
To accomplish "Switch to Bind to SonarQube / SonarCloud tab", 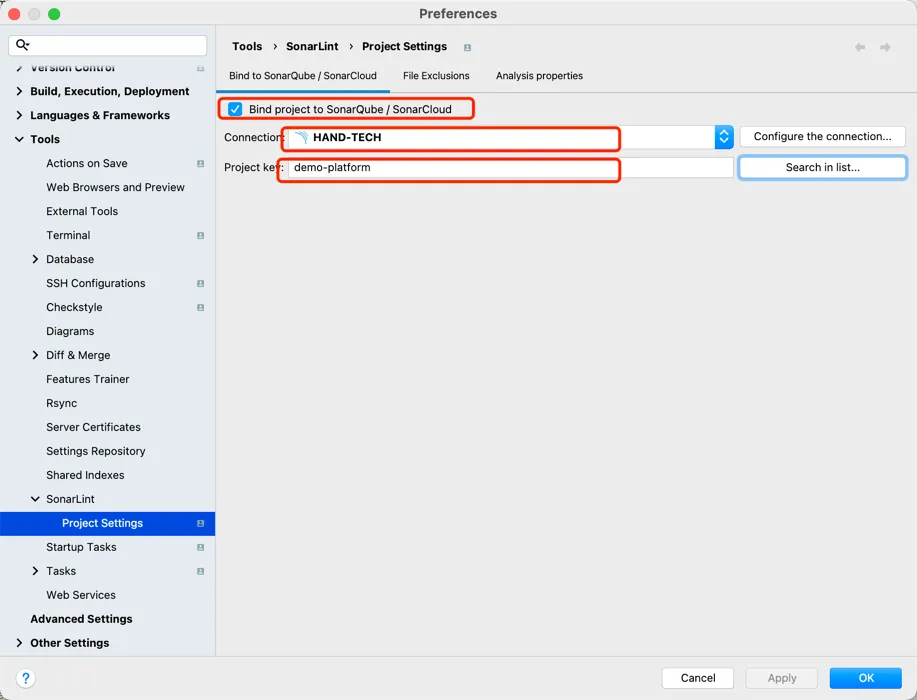I will tap(303, 76).
